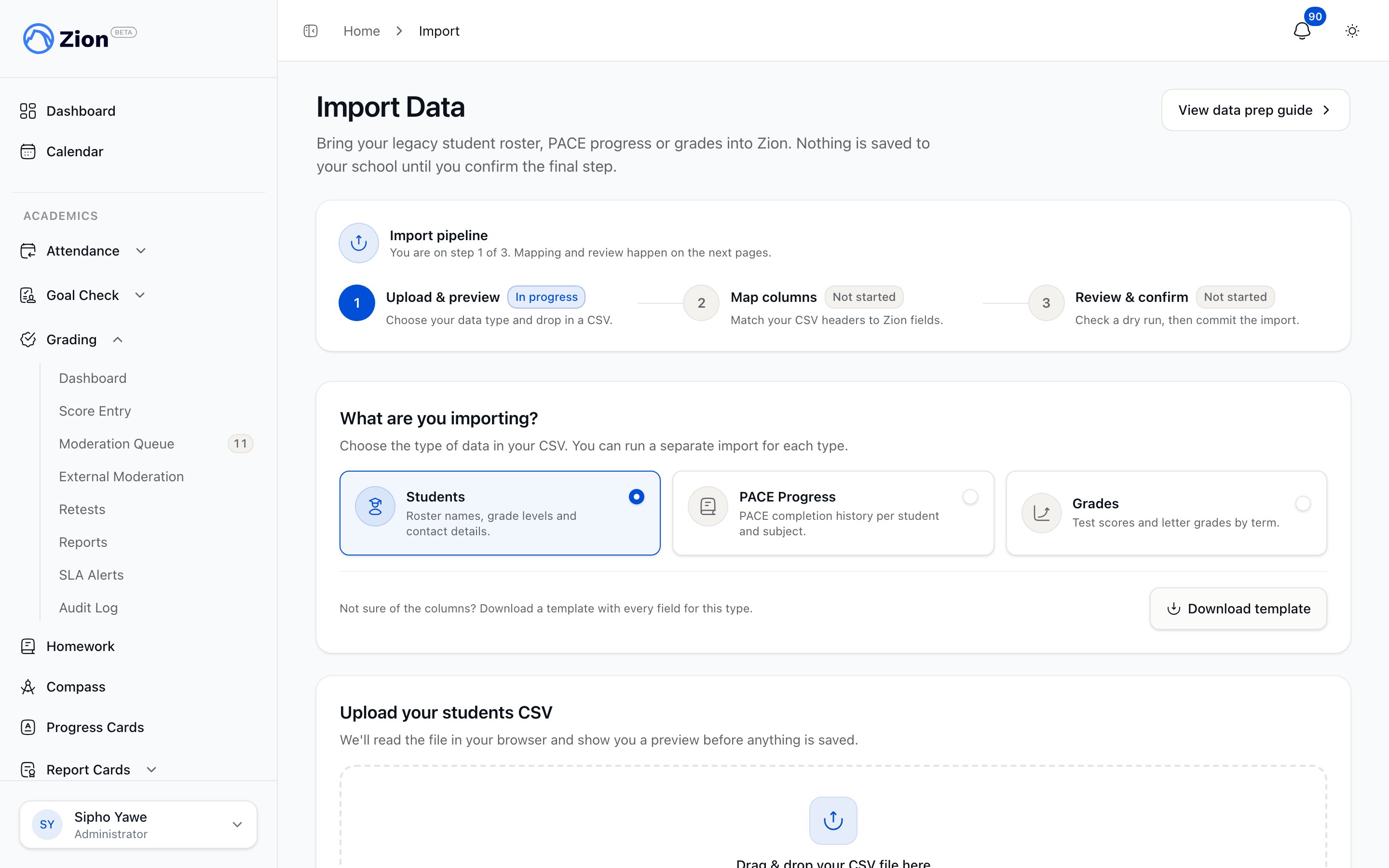Screen dimensions: 1389x868
Task: Select the Grades radio button
Action: (1303, 503)
